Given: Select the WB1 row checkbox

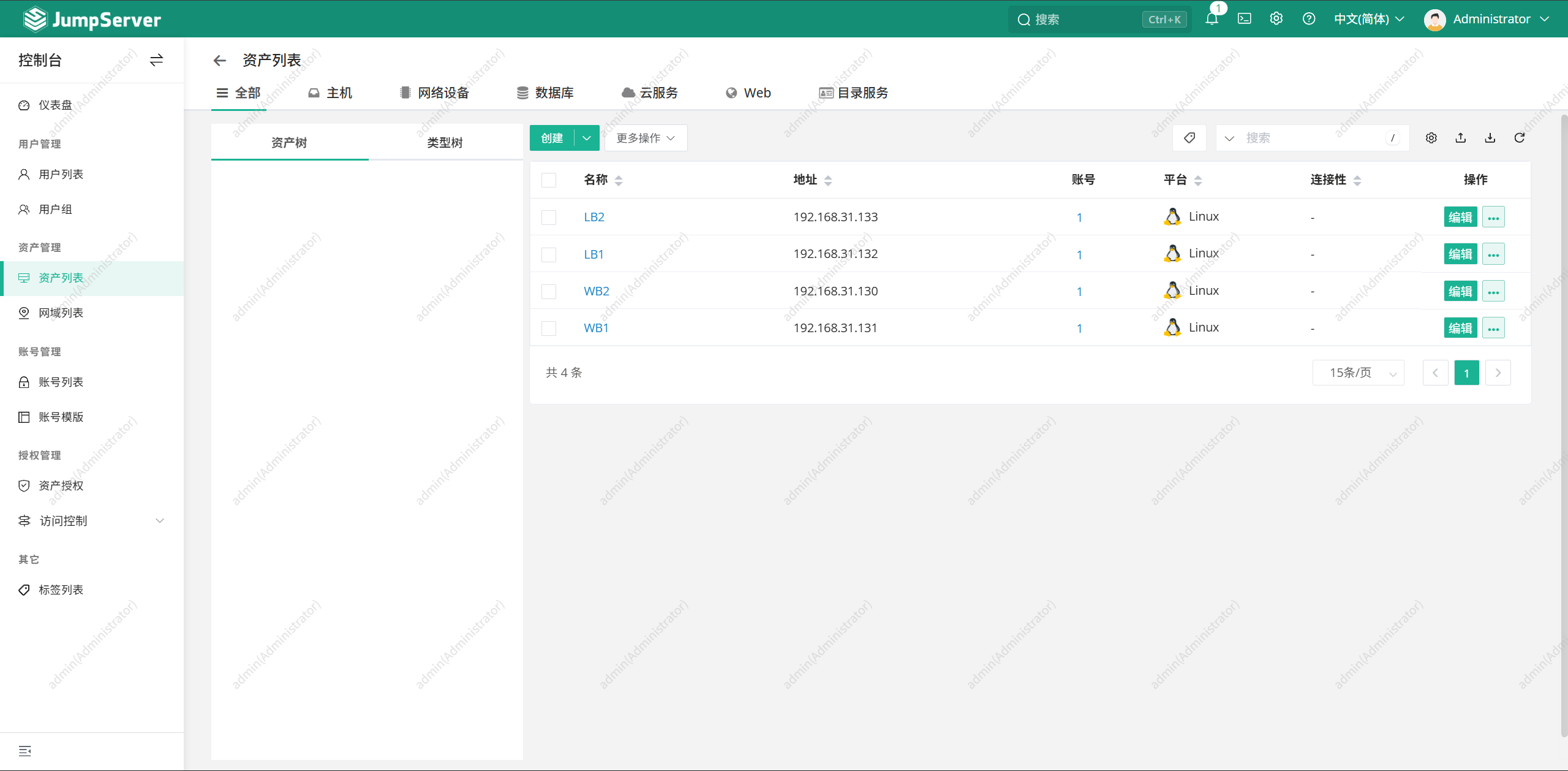Looking at the screenshot, I should pos(549,328).
